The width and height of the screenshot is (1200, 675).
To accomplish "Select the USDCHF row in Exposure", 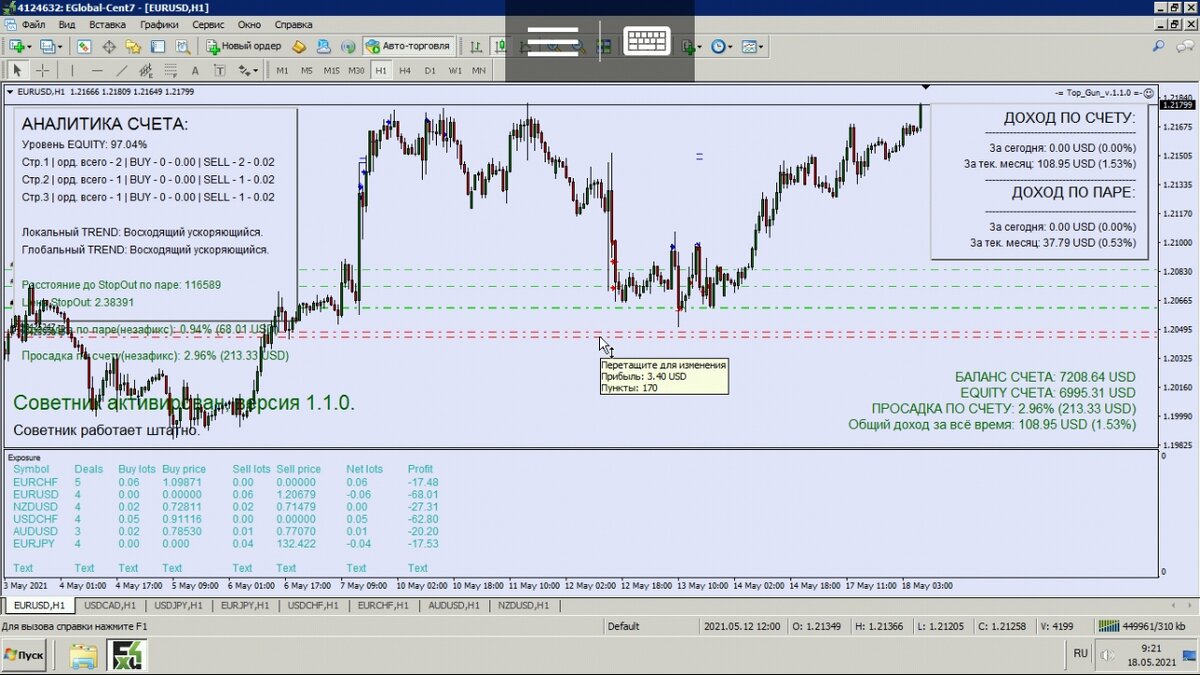I will pyautogui.click(x=226, y=519).
